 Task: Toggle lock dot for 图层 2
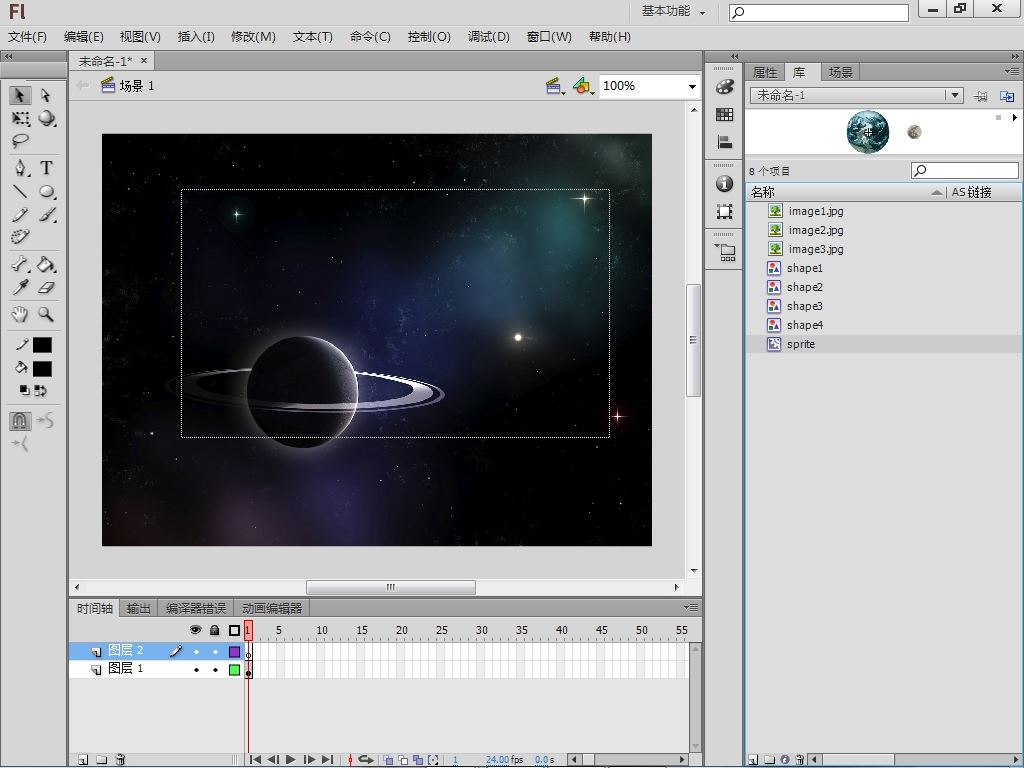(x=215, y=651)
